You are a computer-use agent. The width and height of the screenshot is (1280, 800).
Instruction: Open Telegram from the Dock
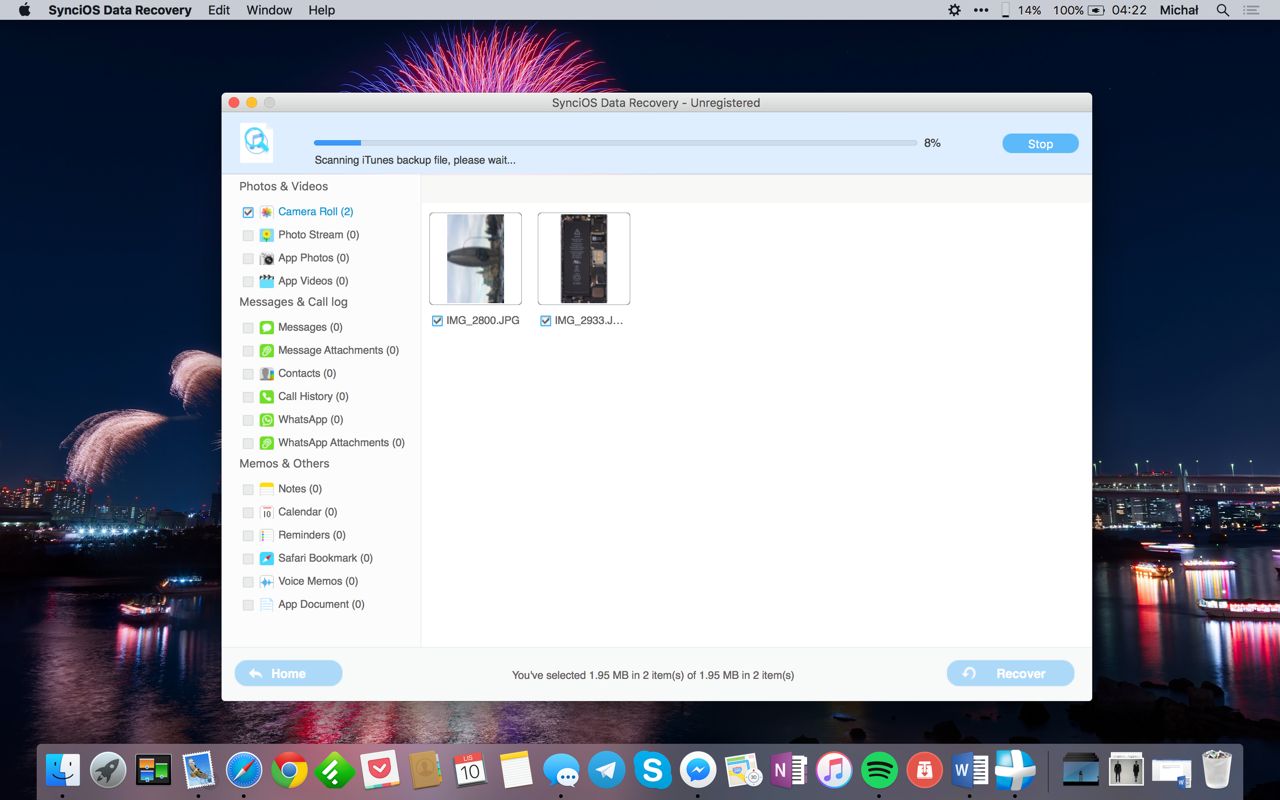click(606, 770)
